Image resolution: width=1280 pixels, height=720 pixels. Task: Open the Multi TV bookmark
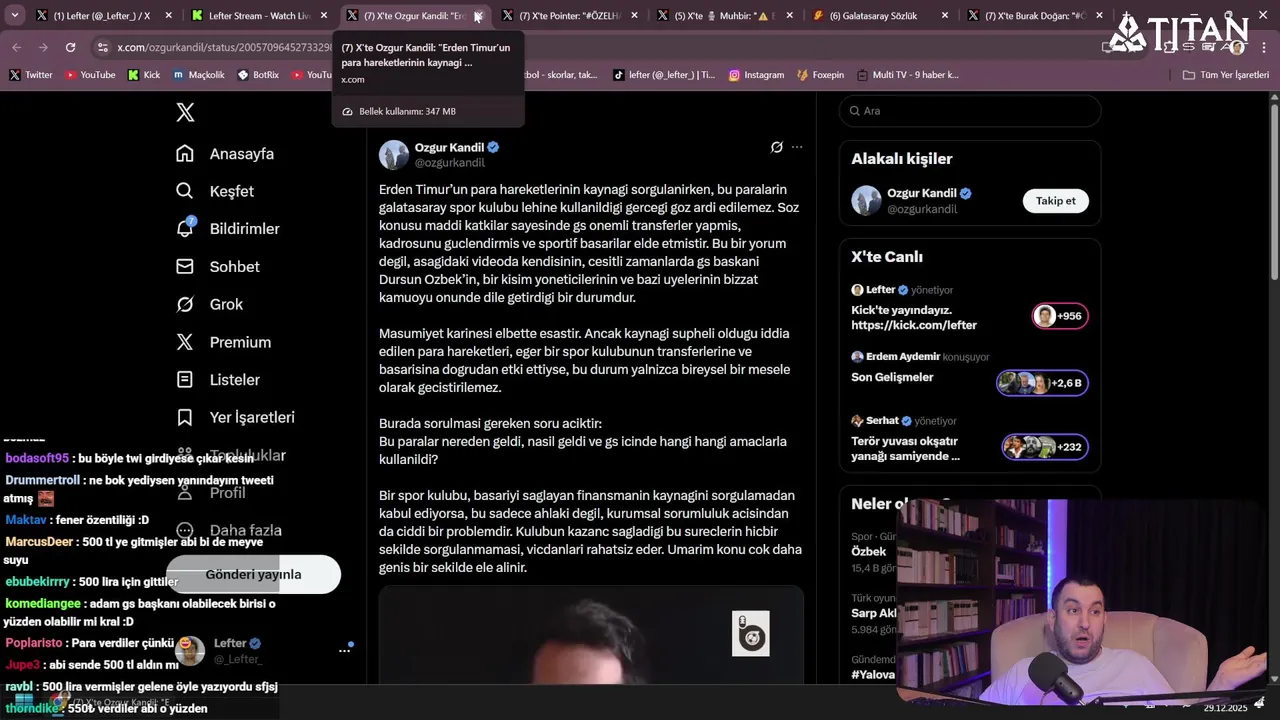(x=906, y=75)
